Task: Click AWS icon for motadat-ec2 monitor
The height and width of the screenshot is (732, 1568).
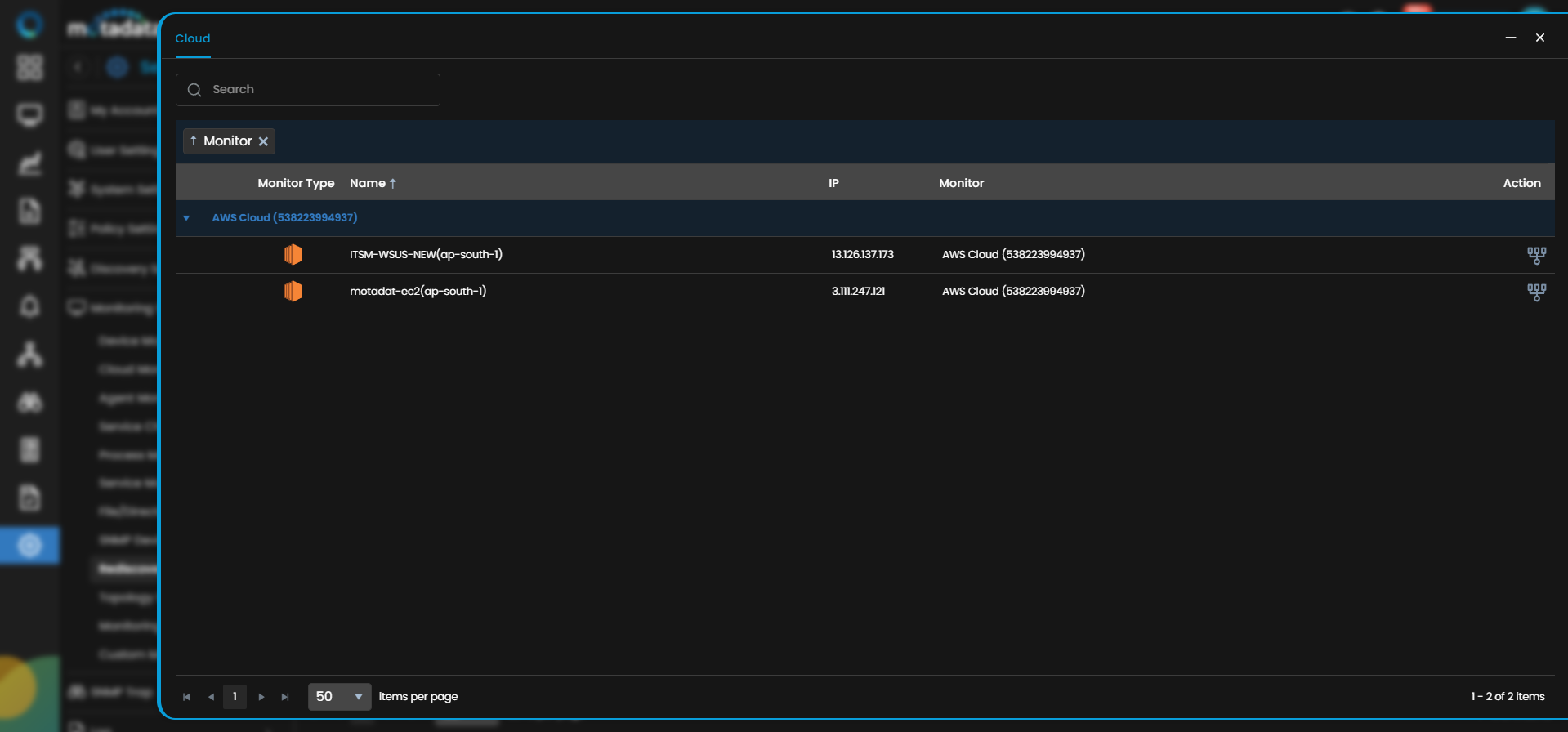Action: tap(293, 291)
